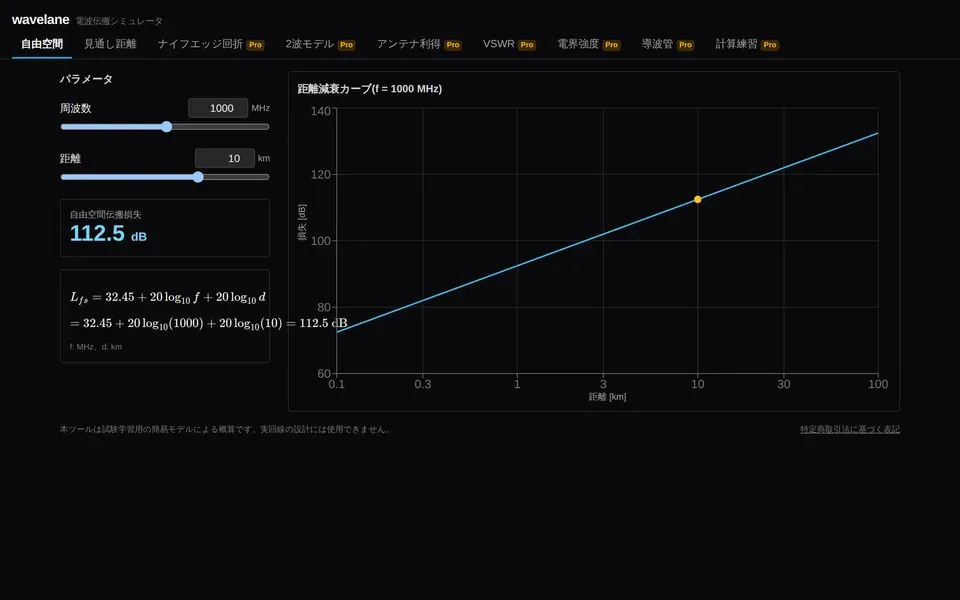The height and width of the screenshot is (600, 960).
Task: Switch to the 自由空間 tab
Action: point(42,44)
